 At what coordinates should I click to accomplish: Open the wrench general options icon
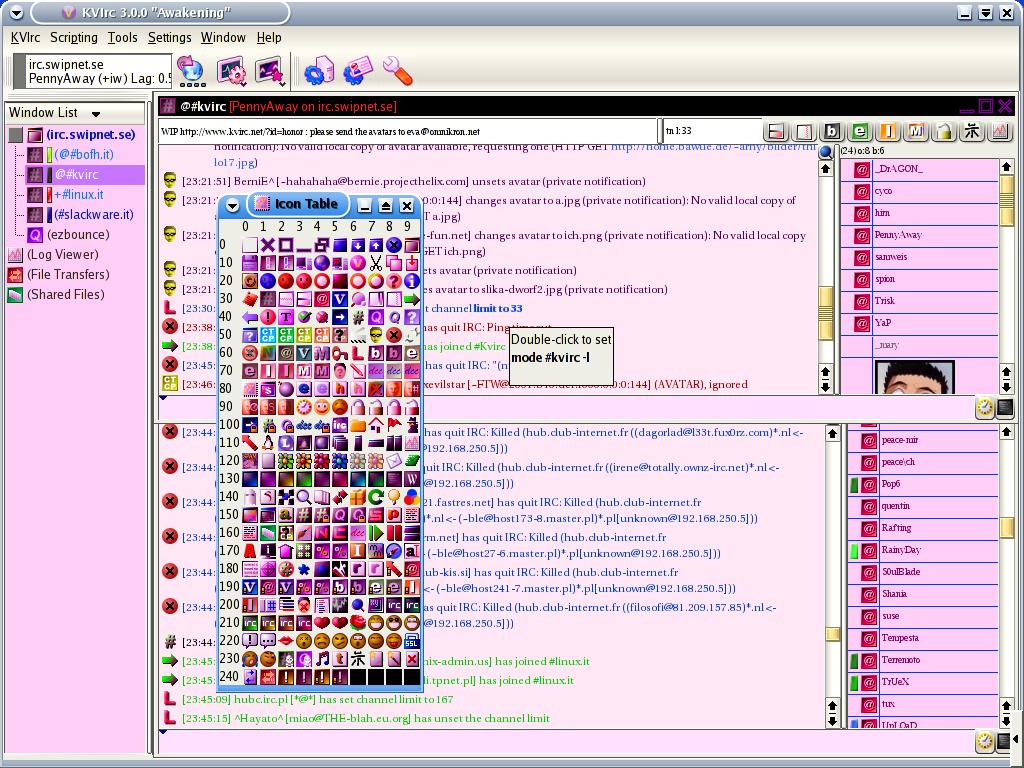[x=397, y=70]
